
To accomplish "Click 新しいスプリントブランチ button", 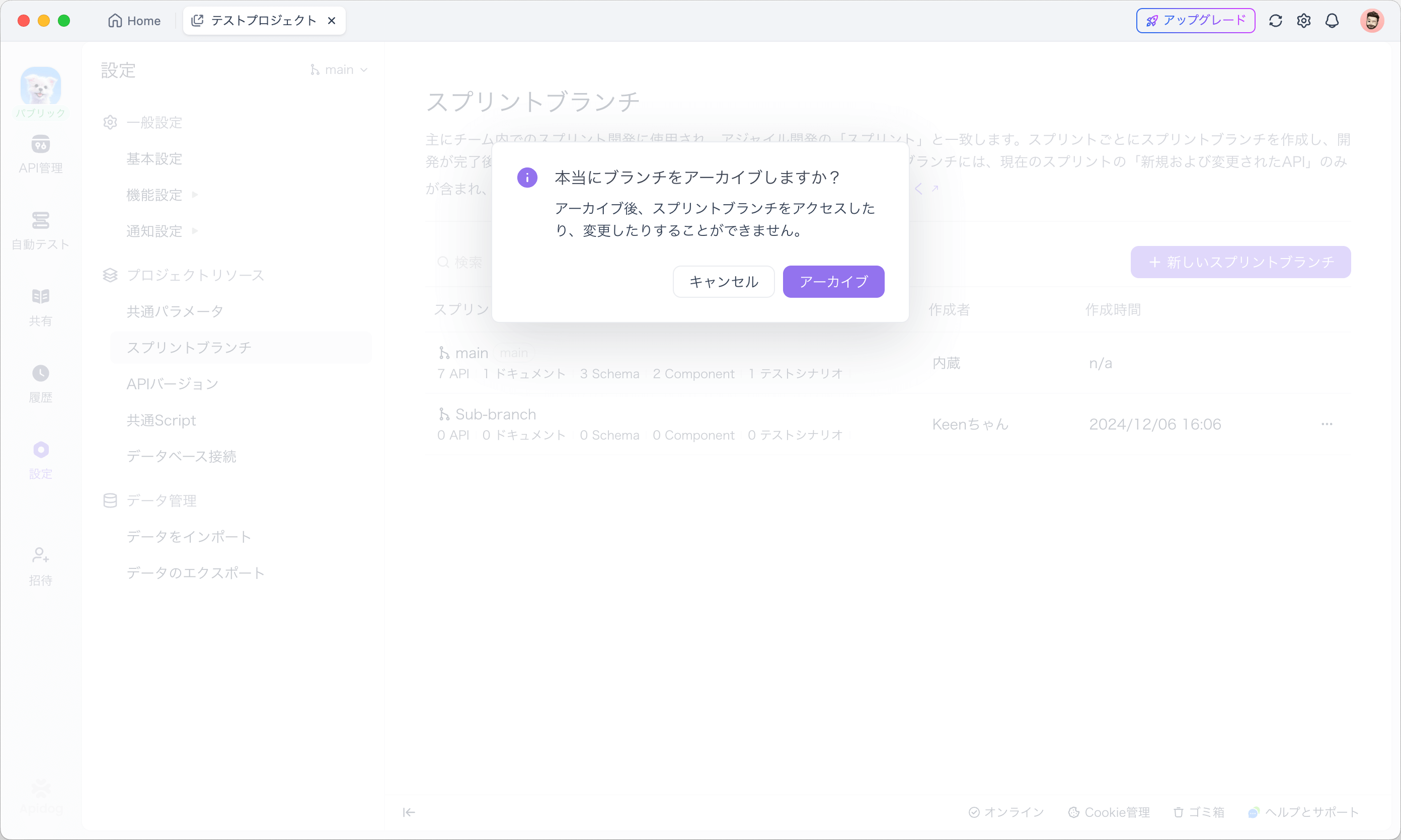I will [x=1240, y=262].
